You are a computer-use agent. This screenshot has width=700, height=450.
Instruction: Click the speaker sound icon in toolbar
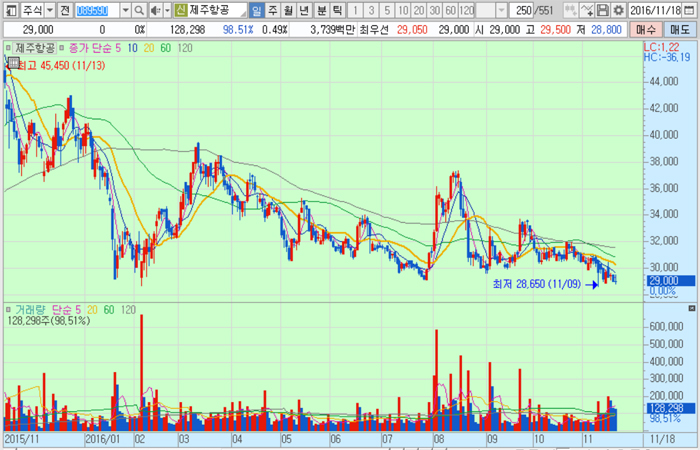(x=155, y=10)
